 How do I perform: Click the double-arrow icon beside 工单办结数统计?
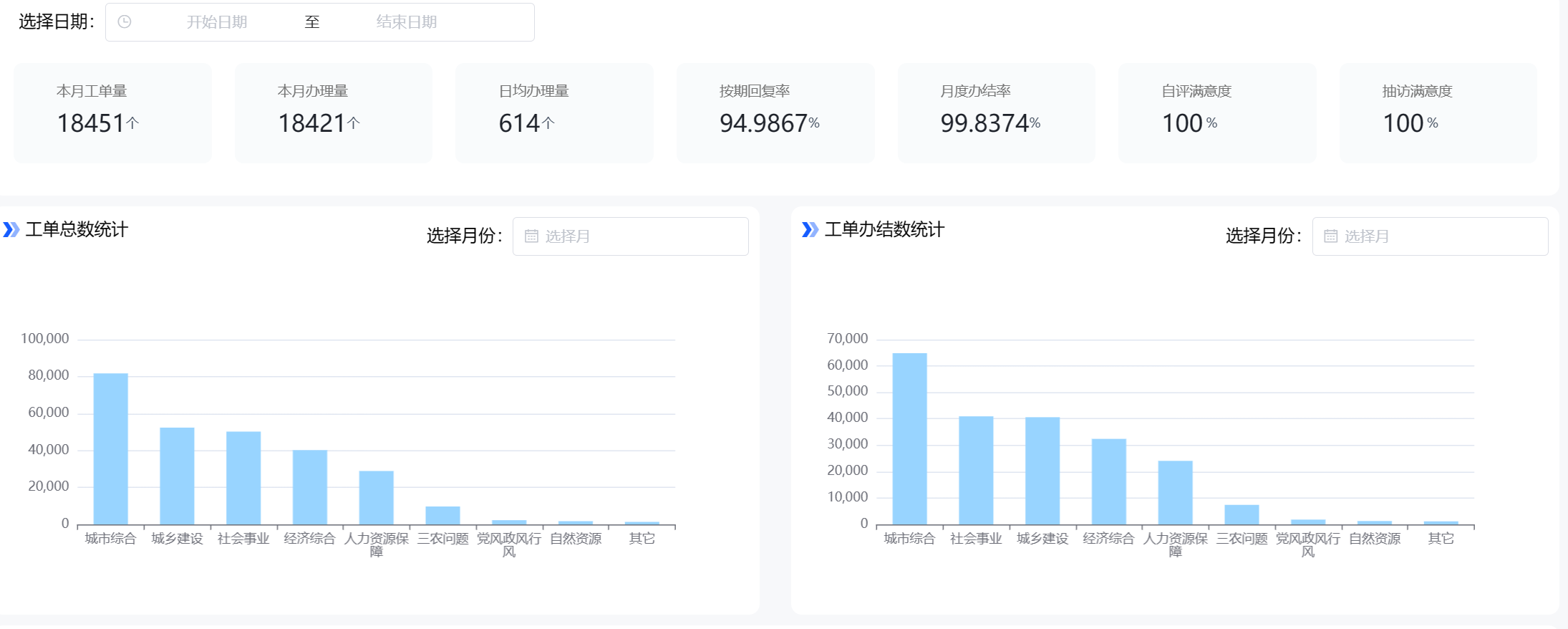(x=810, y=230)
